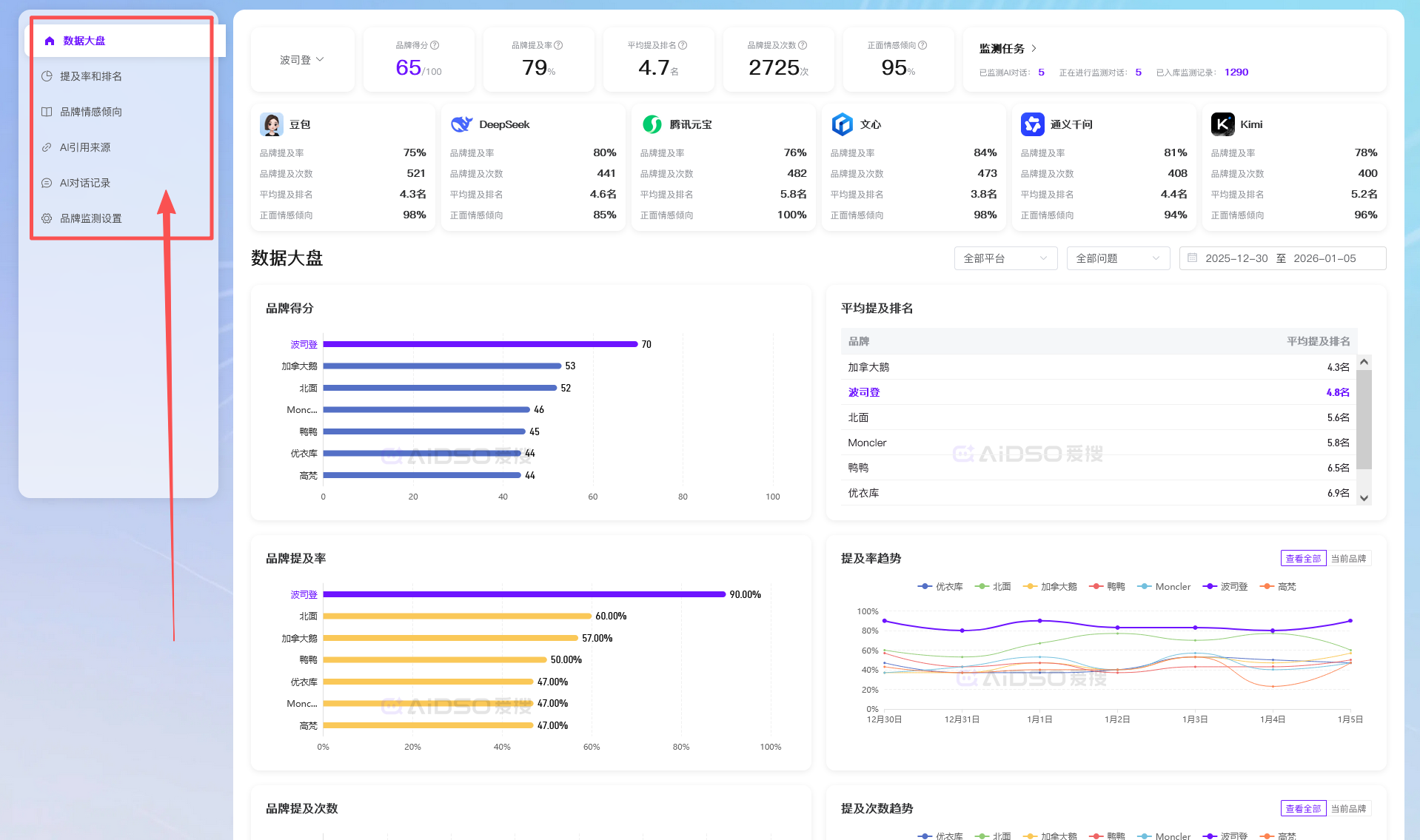1420x840 pixels.
Task: Toggle 波司登 series in 提及率趋势 legend
Action: pyautogui.click(x=1225, y=586)
